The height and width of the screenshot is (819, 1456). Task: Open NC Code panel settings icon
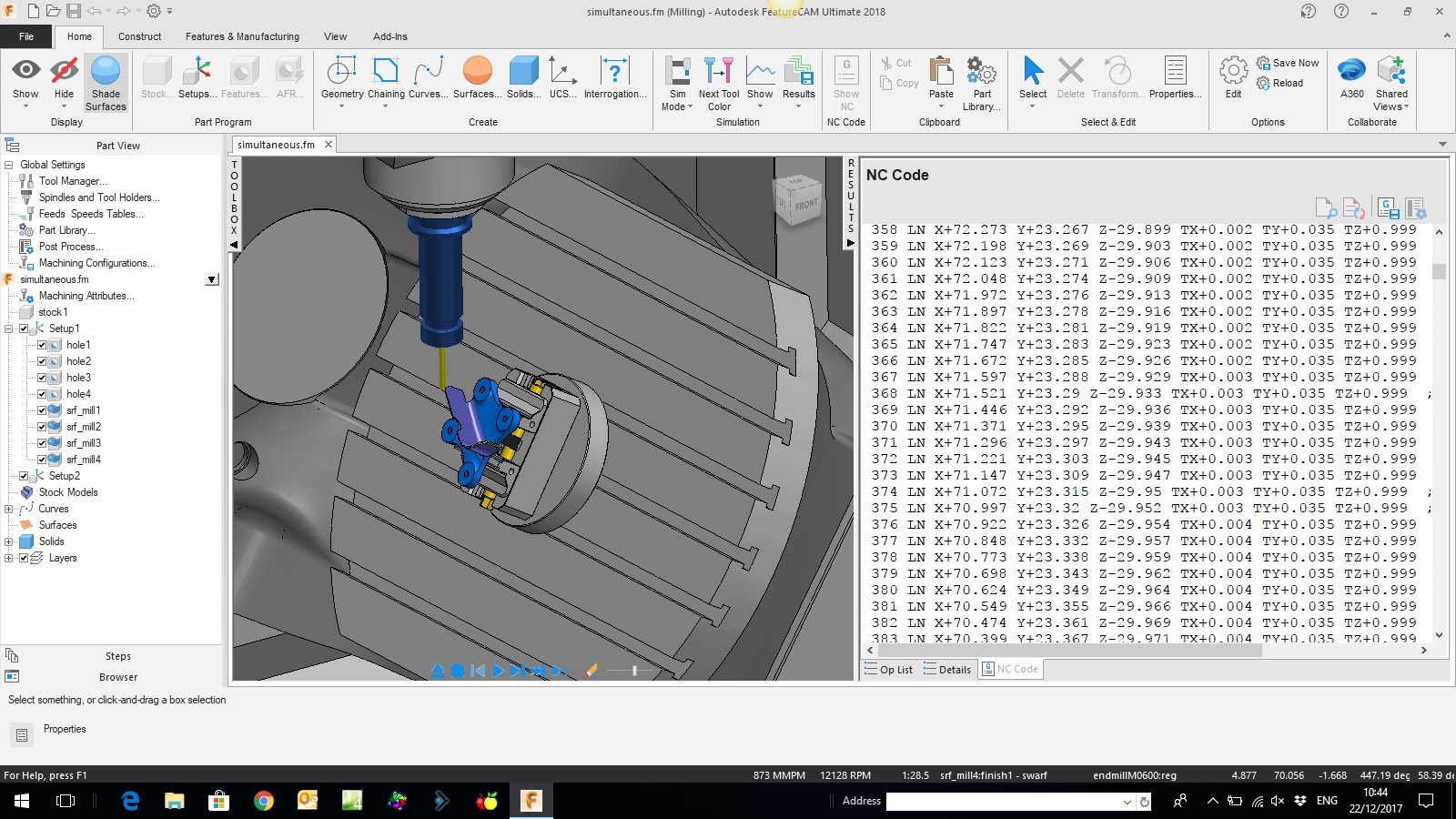coord(1415,208)
